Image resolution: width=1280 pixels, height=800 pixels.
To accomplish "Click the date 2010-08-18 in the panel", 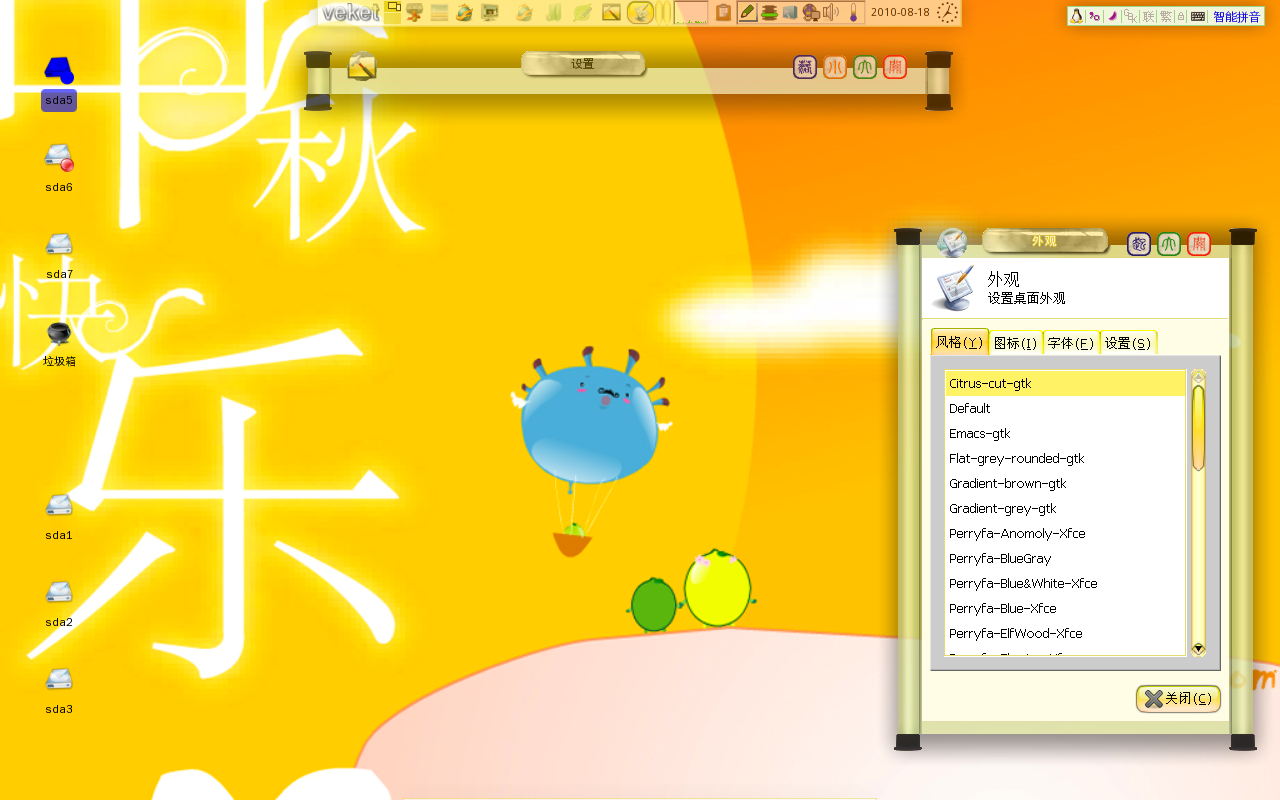I will pos(900,12).
